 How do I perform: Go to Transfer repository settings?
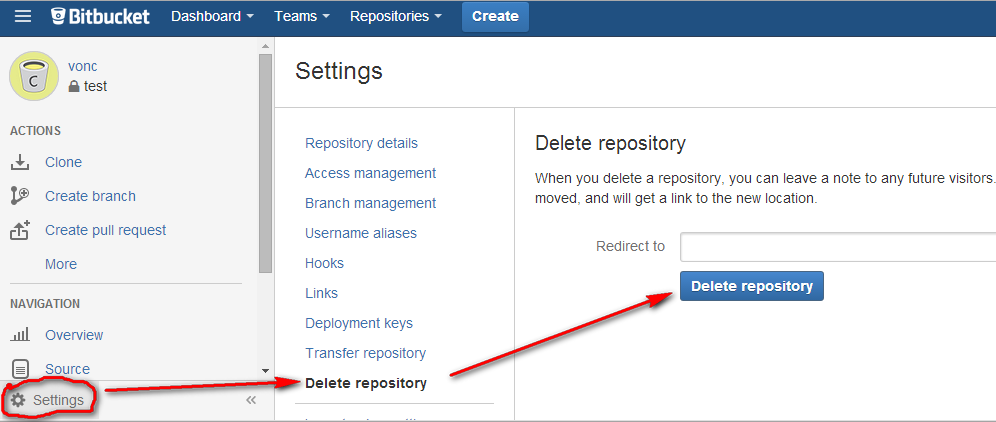point(365,353)
